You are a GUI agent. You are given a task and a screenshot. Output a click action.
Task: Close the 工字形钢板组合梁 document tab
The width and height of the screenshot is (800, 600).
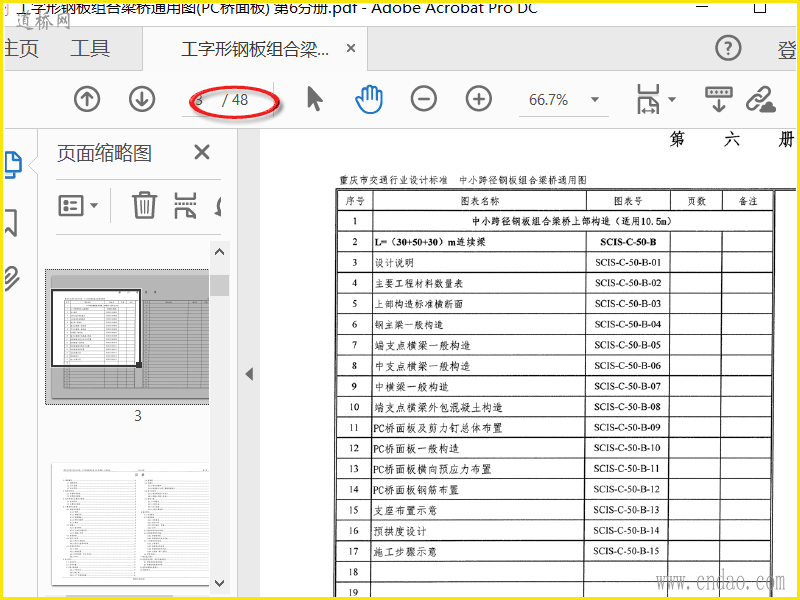(351, 48)
